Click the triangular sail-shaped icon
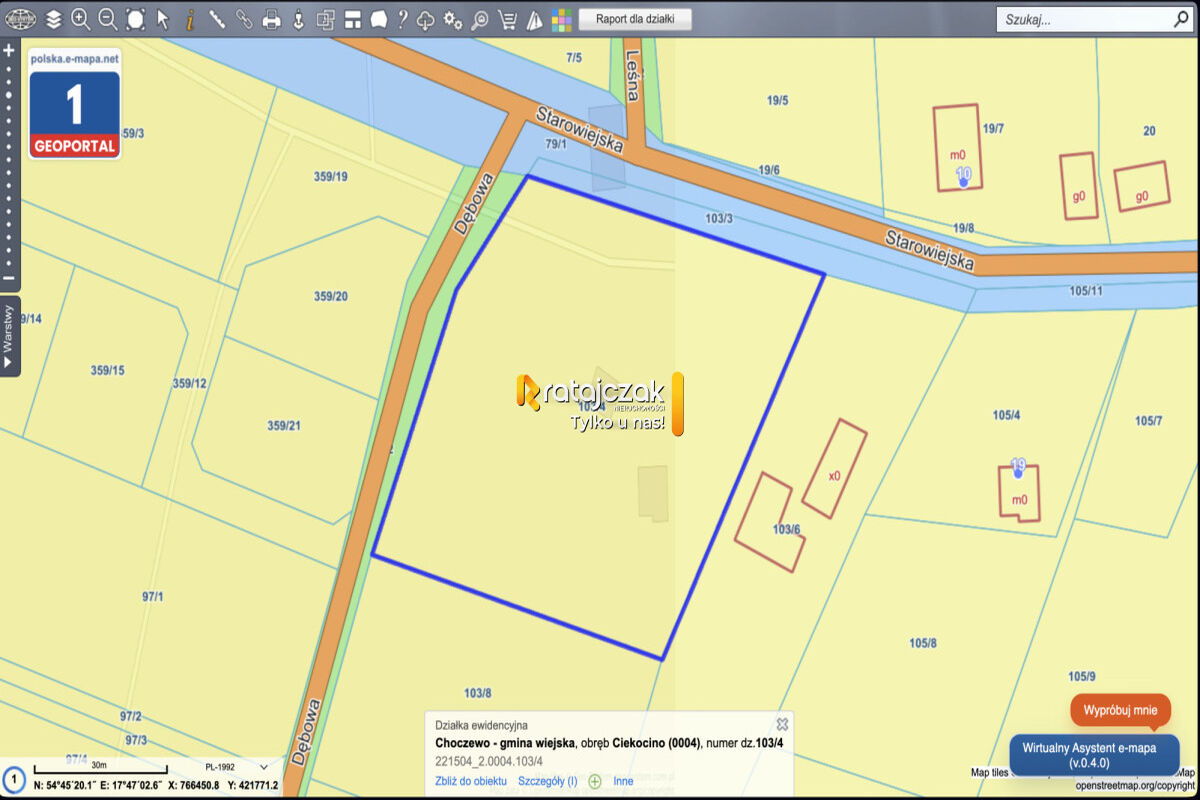 pos(534,19)
